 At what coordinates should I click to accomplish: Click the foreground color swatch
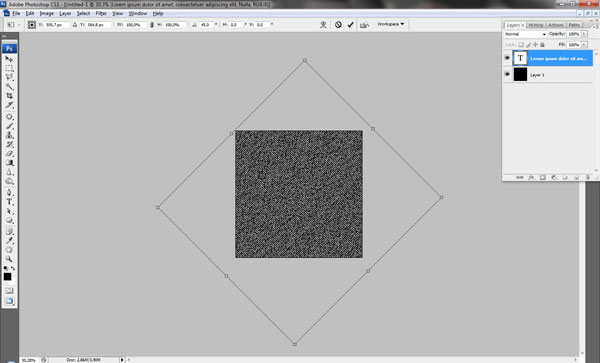click(x=7, y=277)
